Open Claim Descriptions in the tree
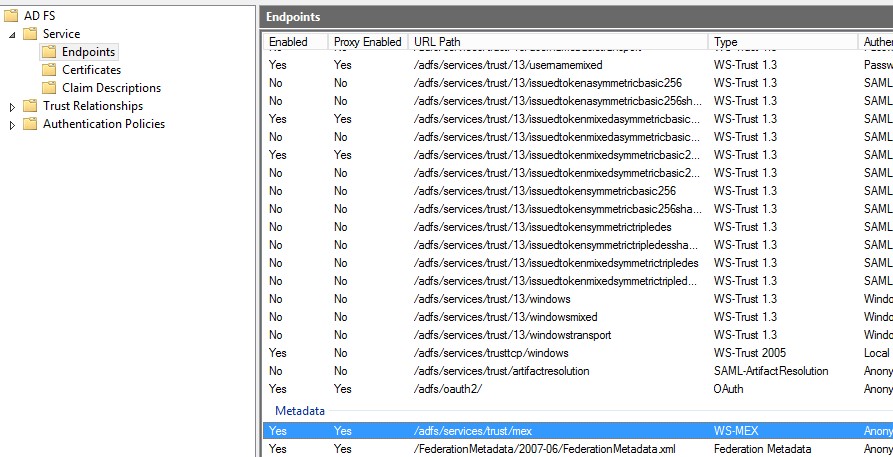Viewport: 893px width, 457px height. pyautogui.click(x=112, y=88)
